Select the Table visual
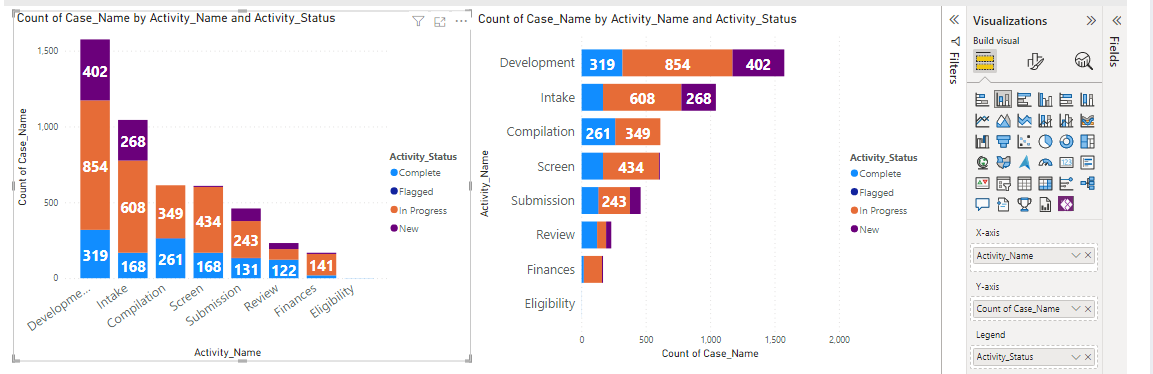 1023,183
